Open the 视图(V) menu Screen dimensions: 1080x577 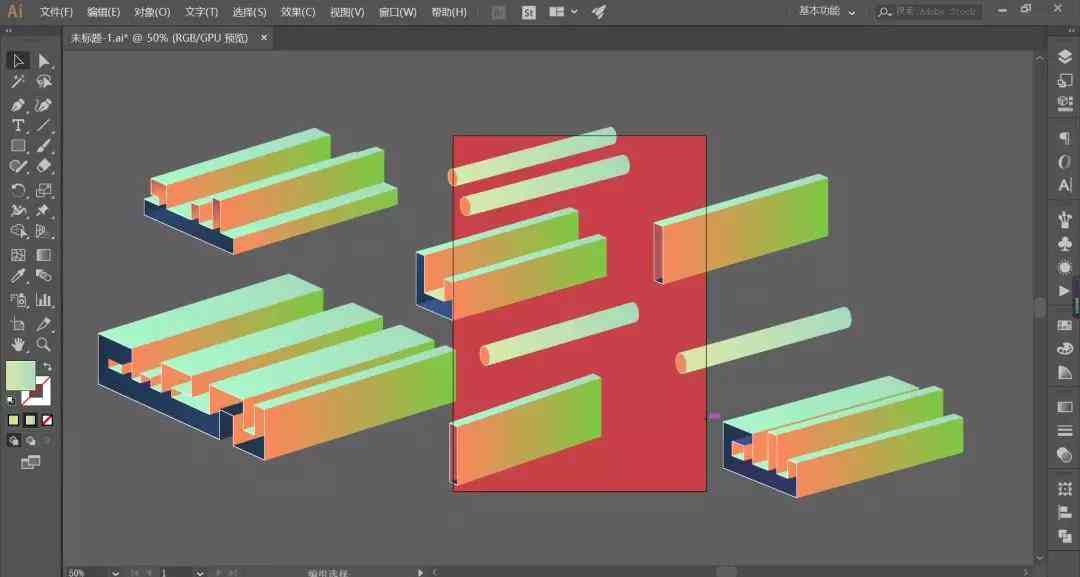346,12
